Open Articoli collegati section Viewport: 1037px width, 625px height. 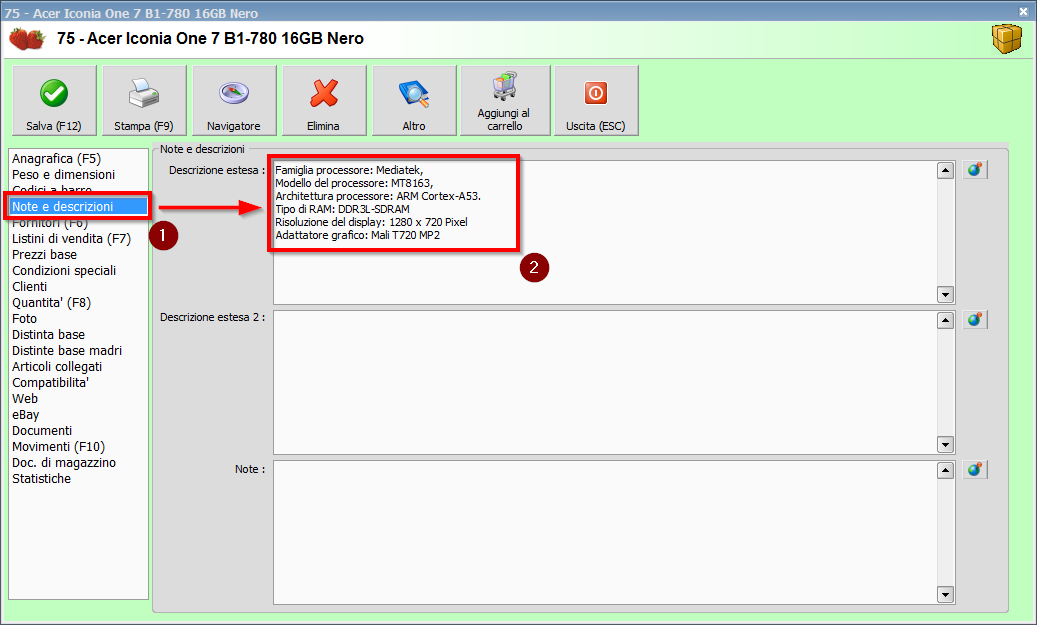57,366
